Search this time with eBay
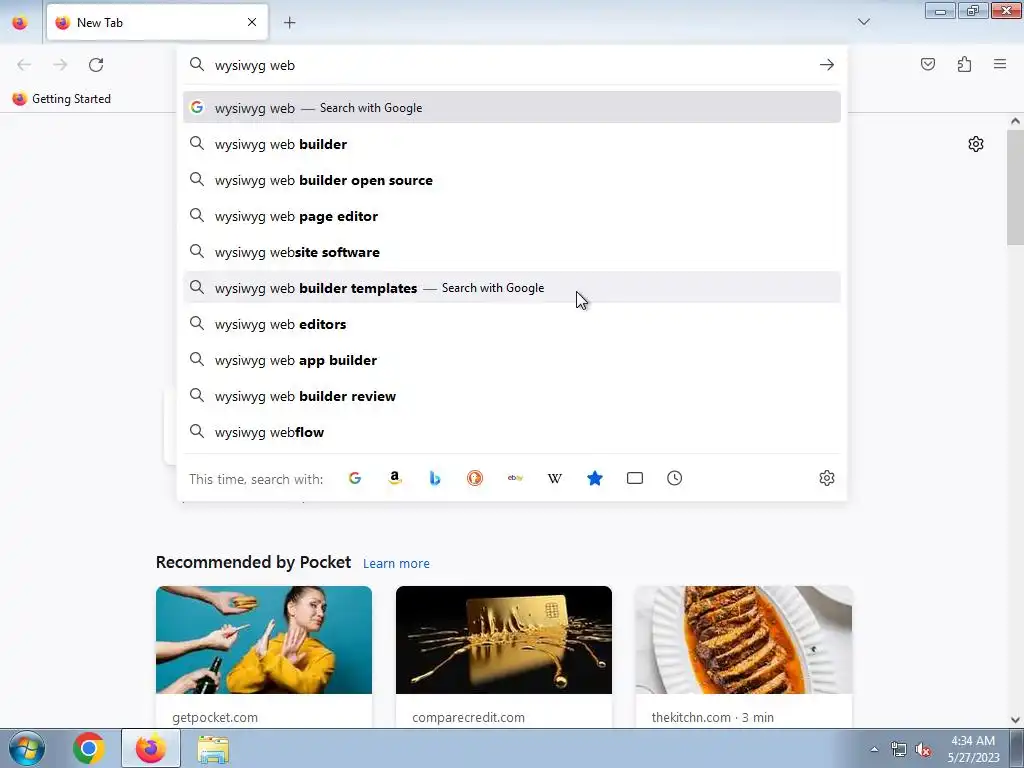 [x=515, y=478]
